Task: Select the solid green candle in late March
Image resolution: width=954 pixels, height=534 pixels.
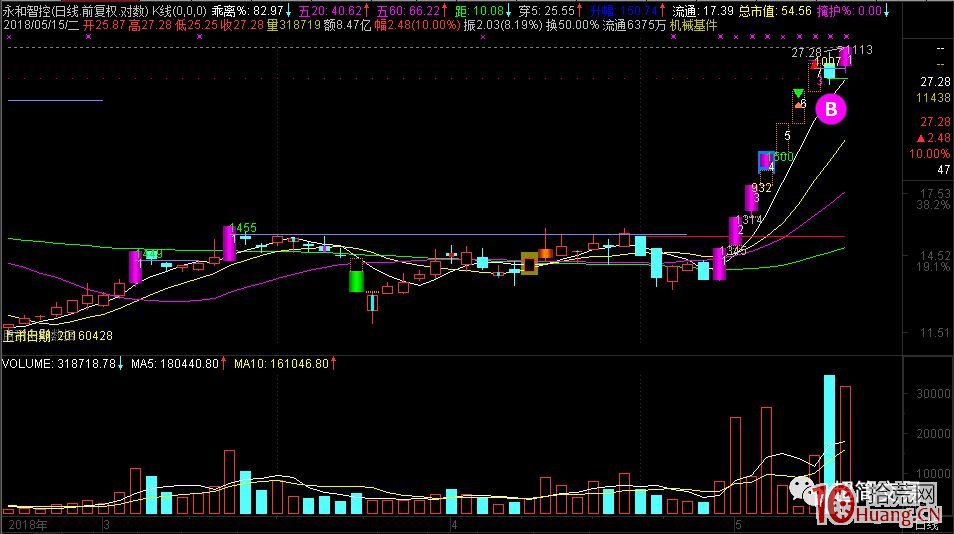Action: tap(356, 281)
